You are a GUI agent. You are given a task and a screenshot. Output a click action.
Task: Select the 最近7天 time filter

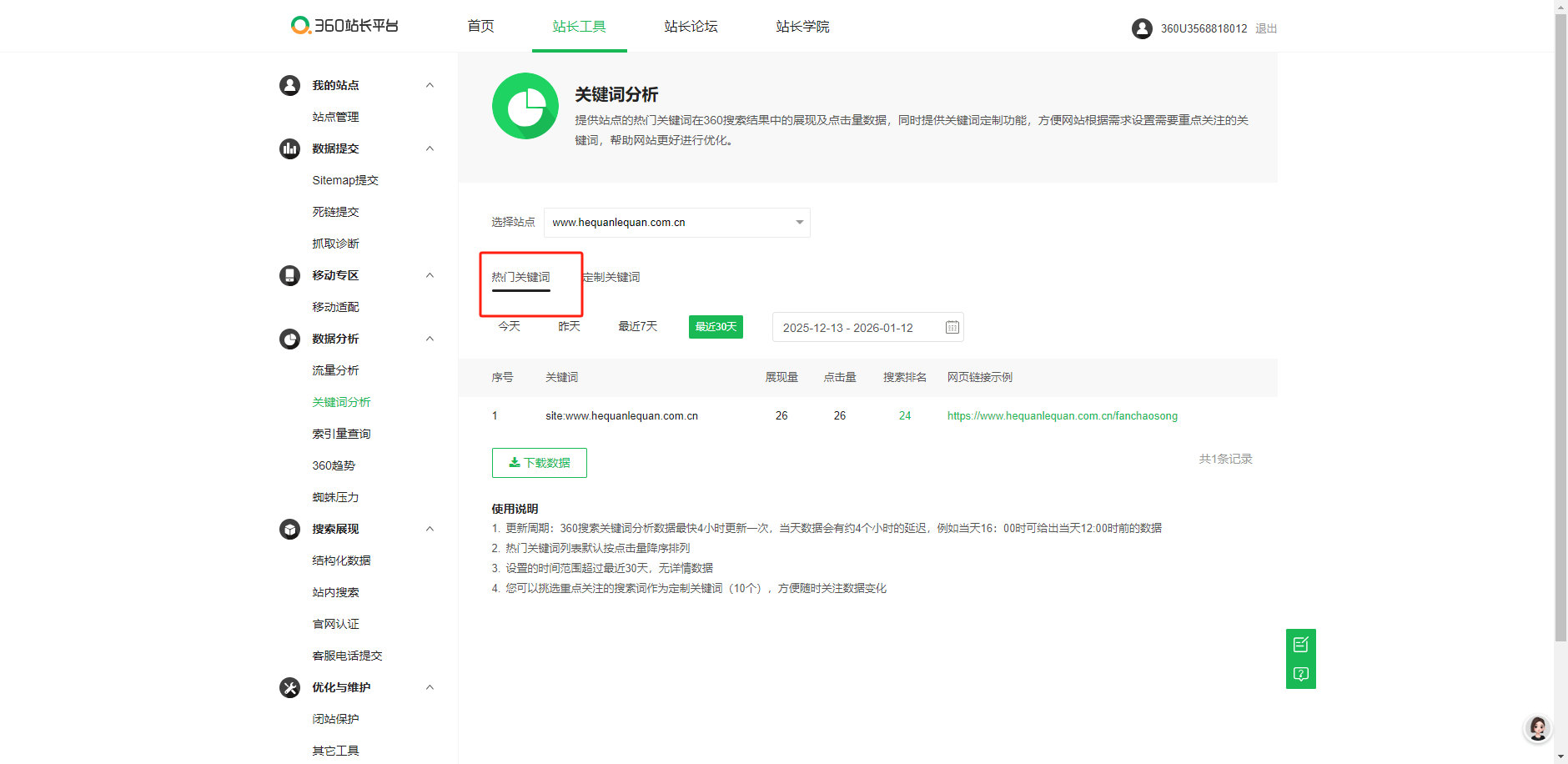638,326
